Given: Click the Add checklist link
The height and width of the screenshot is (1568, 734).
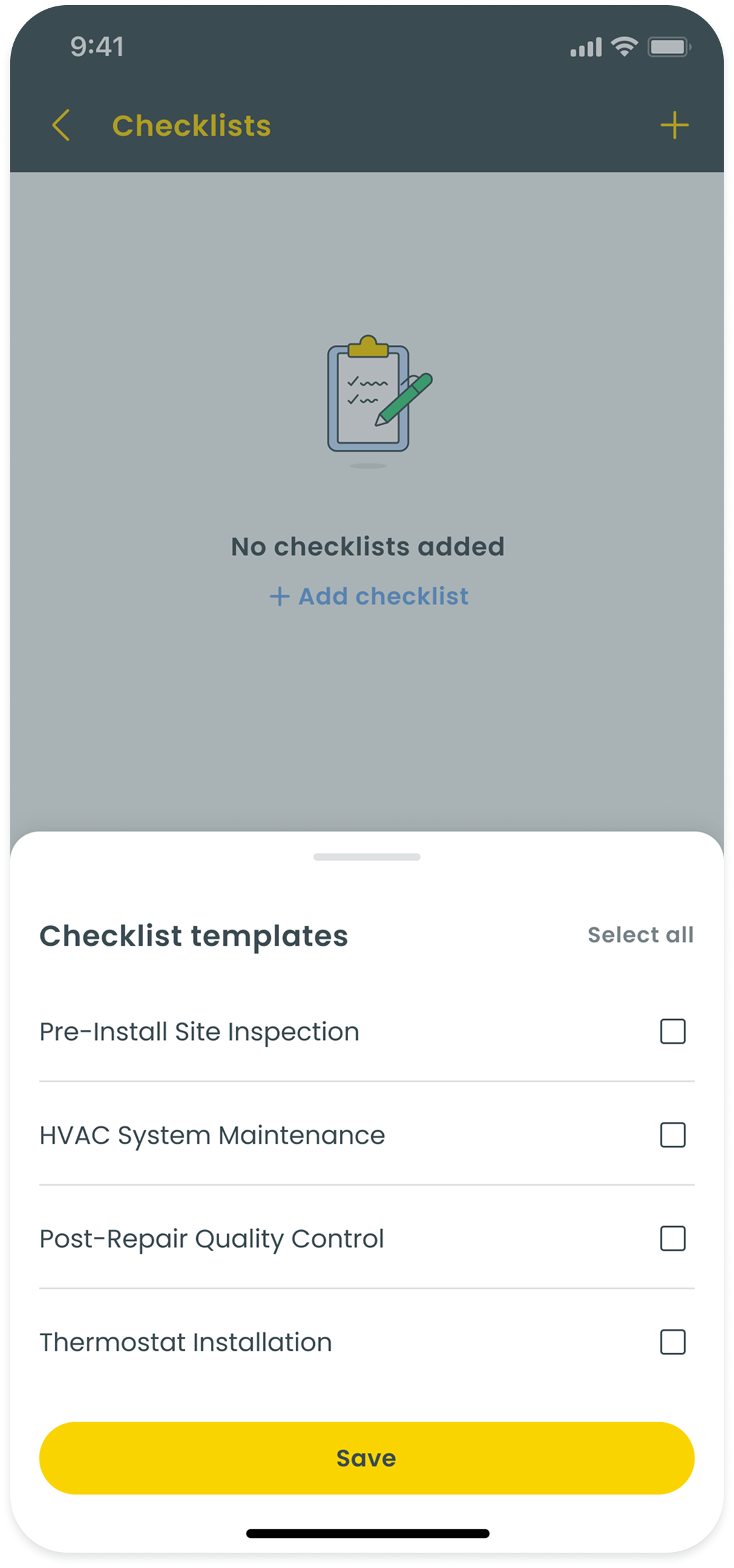Looking at the screenshot, I should 369,596.
